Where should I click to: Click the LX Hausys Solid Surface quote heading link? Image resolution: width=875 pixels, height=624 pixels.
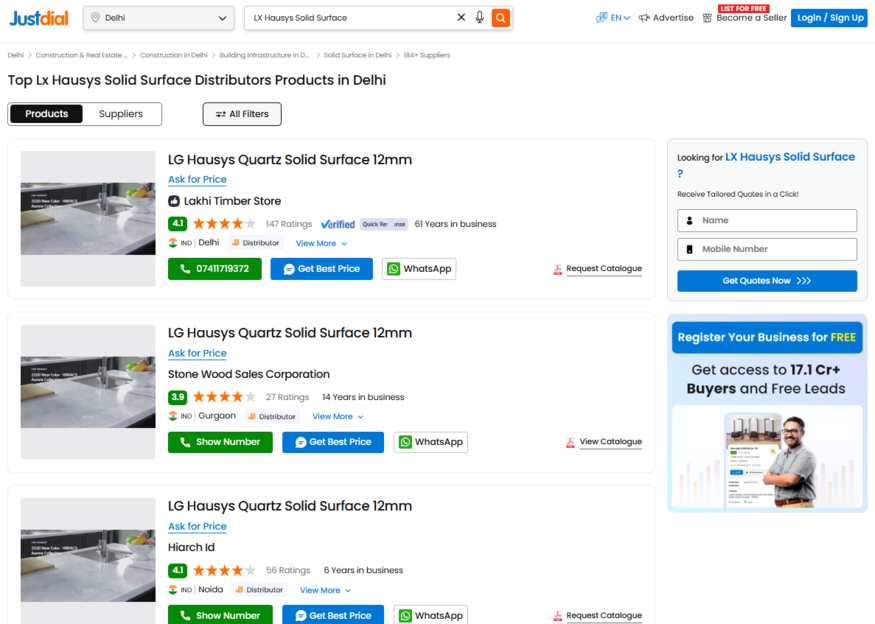tap(790, 157)
